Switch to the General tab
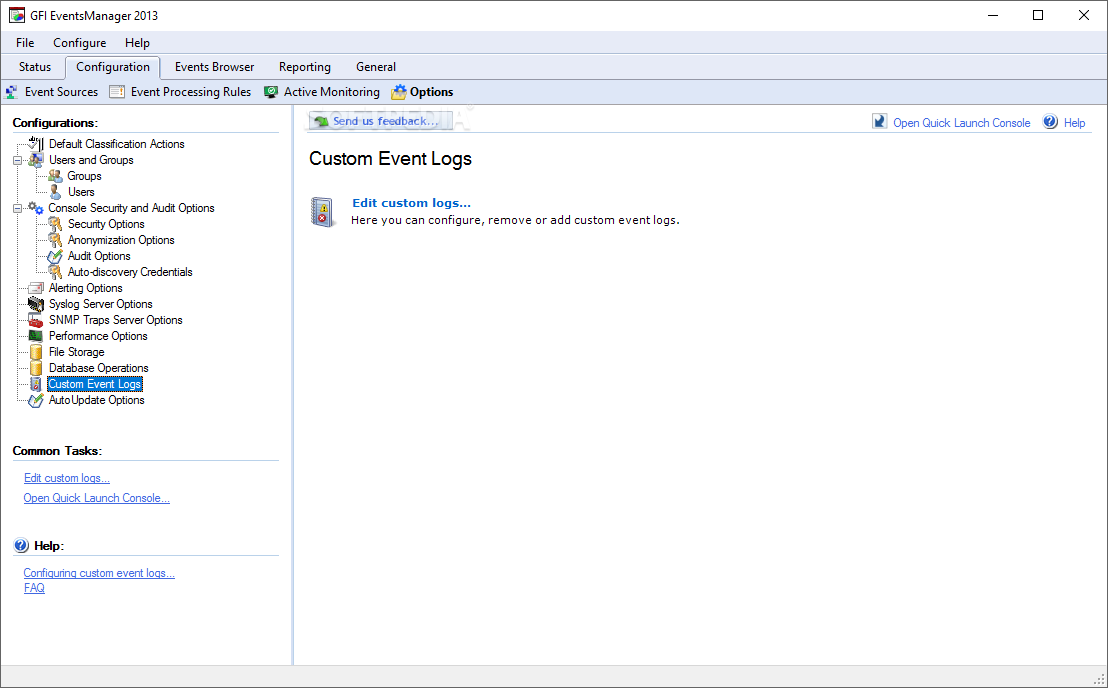Viewport: 1108px width, 688px height. (x=376, y=67)
